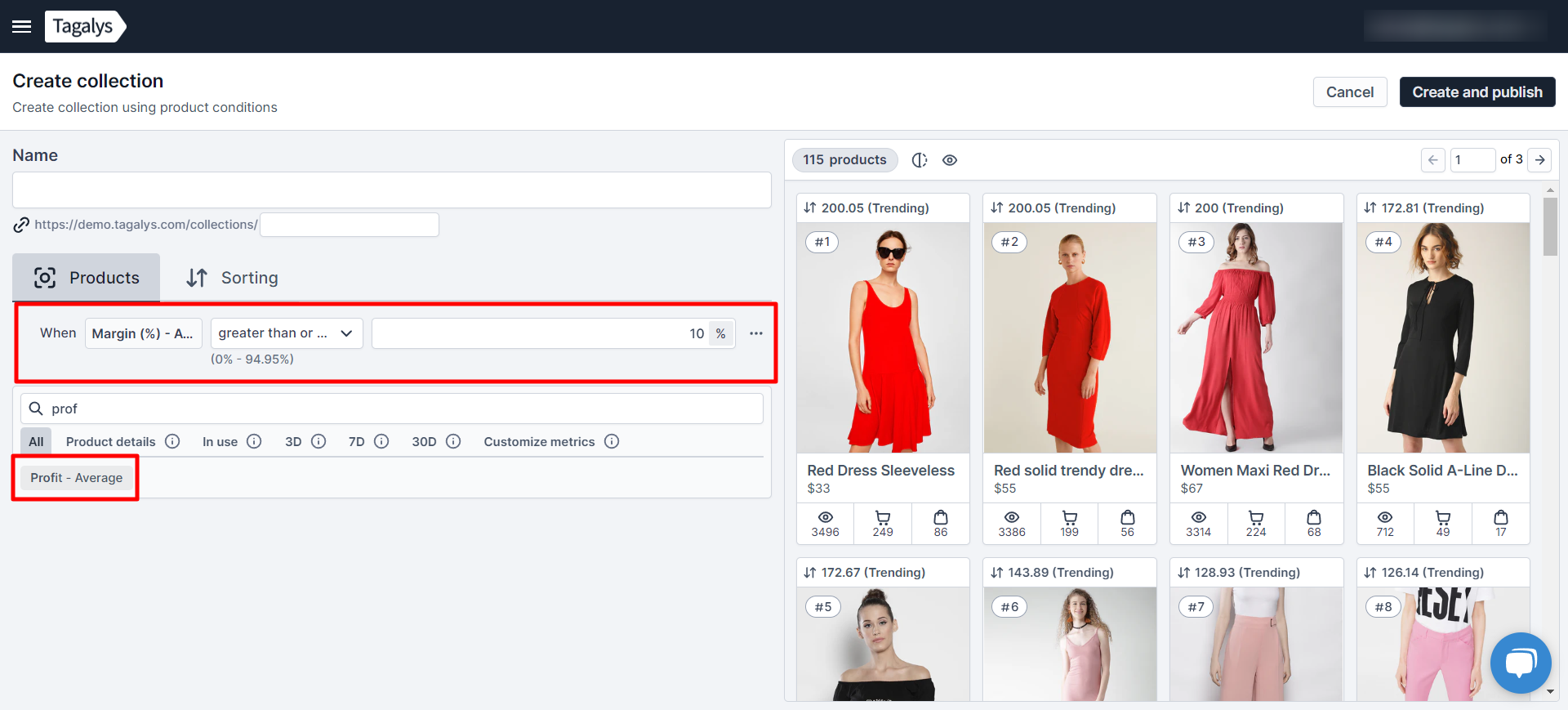Click sort icon on 200.05 Trending card #1
1568x710 pixels.
[810, 208]
